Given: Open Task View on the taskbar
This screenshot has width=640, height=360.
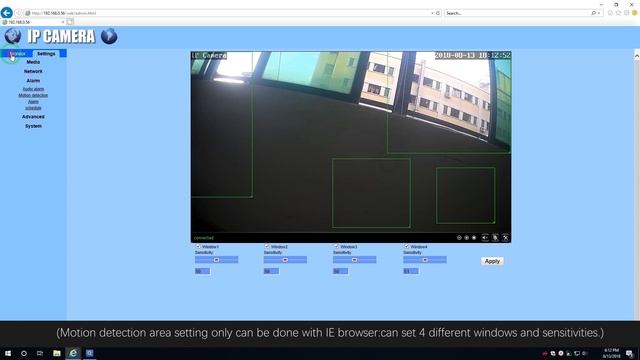Looking at the screenshot, I should tap(40, 353).
